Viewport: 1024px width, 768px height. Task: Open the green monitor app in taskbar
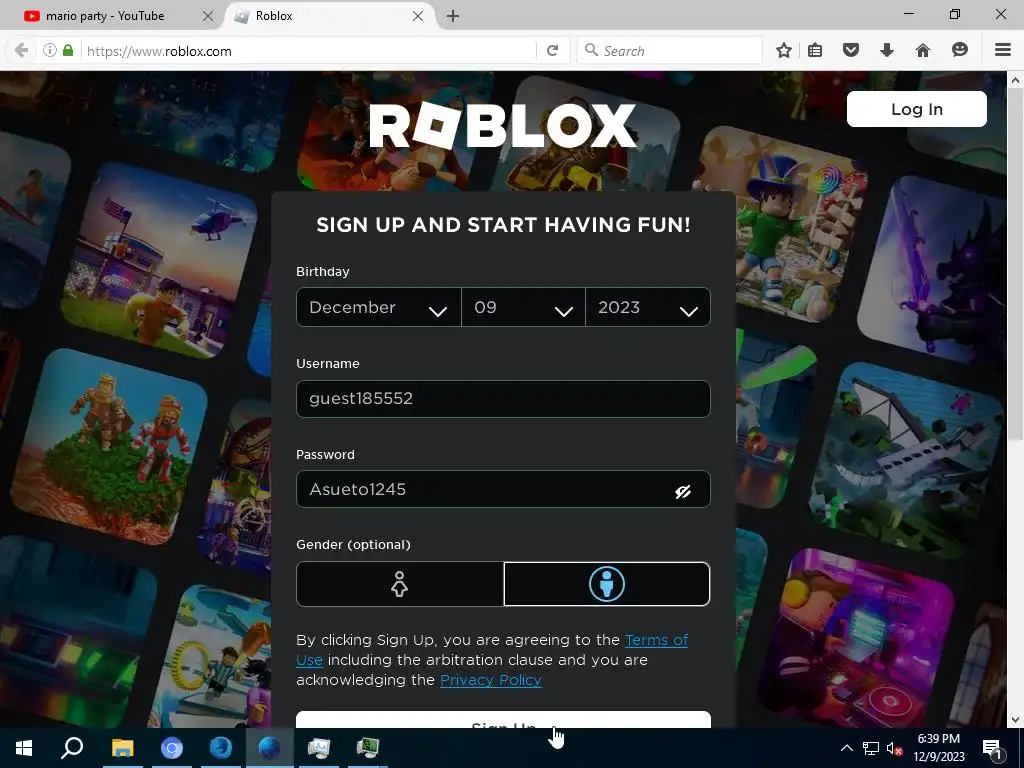[368, 748]
